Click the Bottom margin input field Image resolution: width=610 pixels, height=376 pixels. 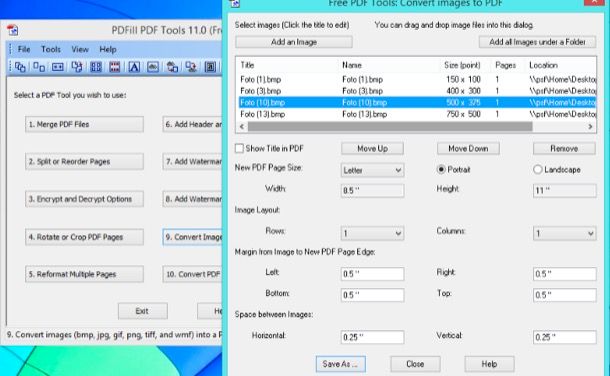point(372,295)
